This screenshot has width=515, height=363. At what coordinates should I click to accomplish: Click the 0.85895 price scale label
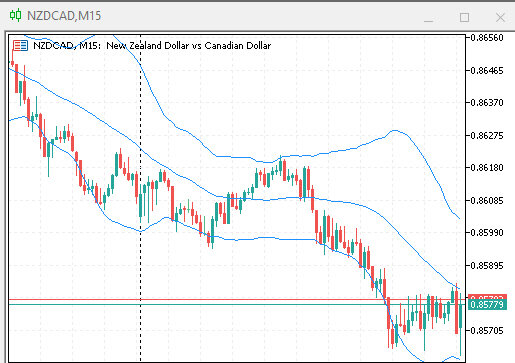click(x=487, y=266)
